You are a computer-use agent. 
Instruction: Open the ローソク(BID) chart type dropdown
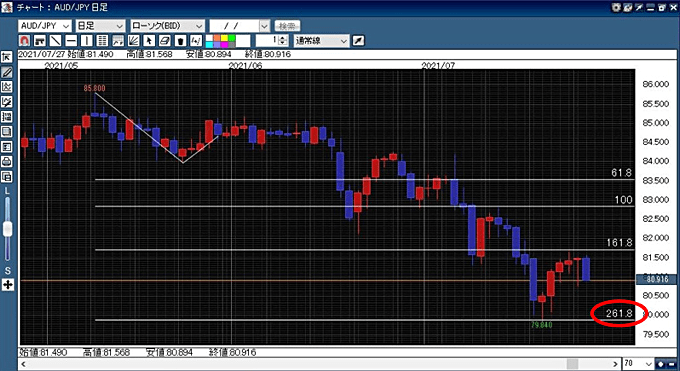[x=167, y=26]
